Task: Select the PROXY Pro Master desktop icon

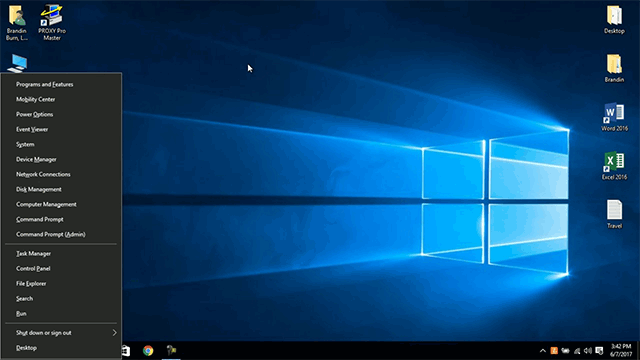Action: coord(52,22)
